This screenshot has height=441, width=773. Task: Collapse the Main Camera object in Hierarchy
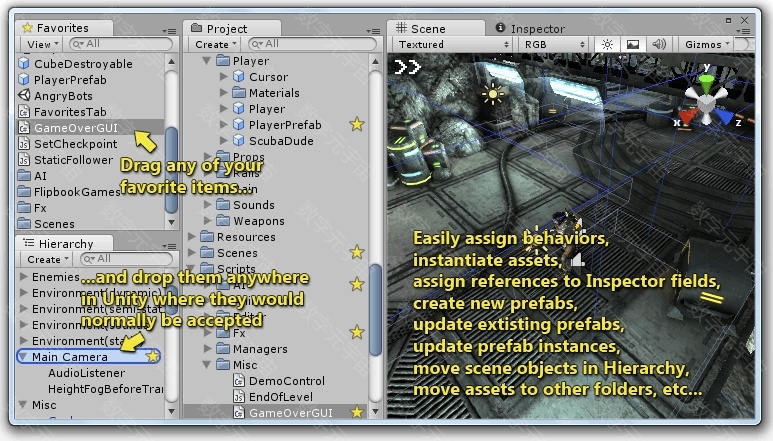point(23,356)
